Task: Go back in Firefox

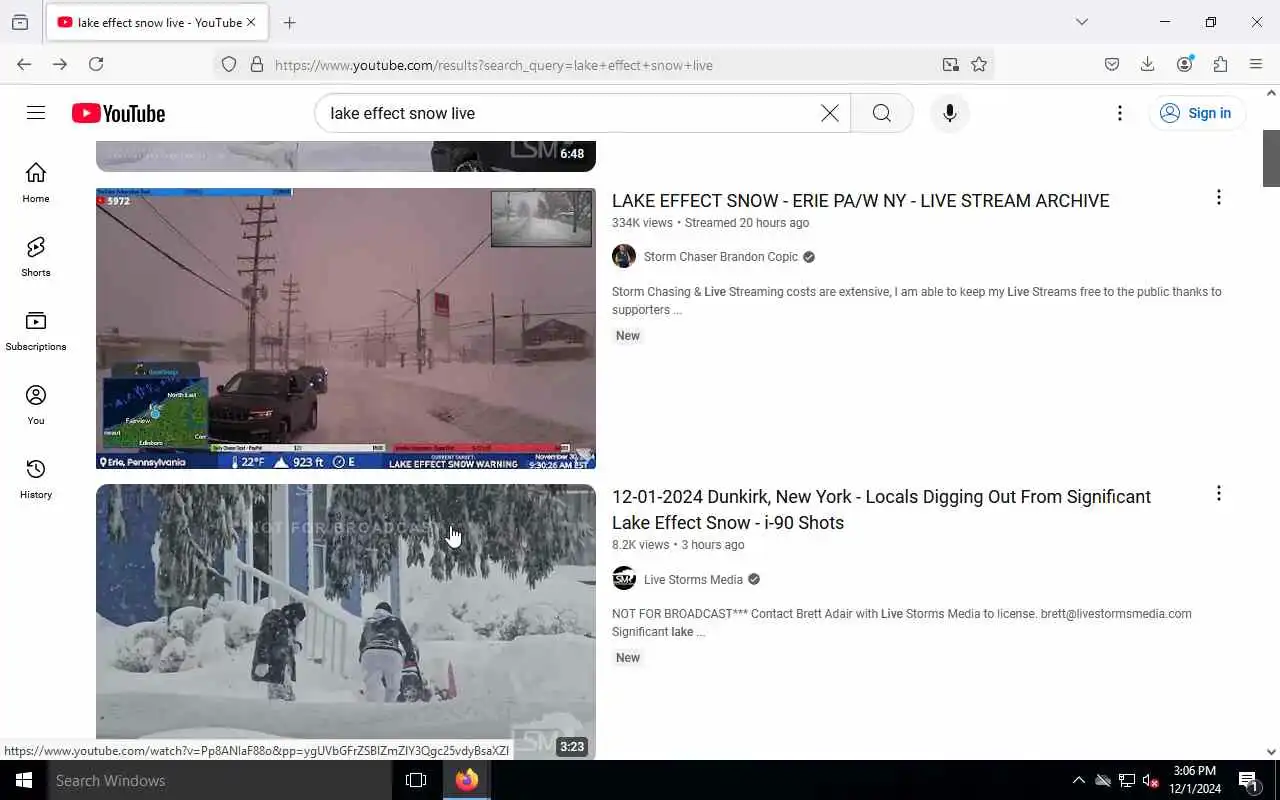Action: click(24, 64)
